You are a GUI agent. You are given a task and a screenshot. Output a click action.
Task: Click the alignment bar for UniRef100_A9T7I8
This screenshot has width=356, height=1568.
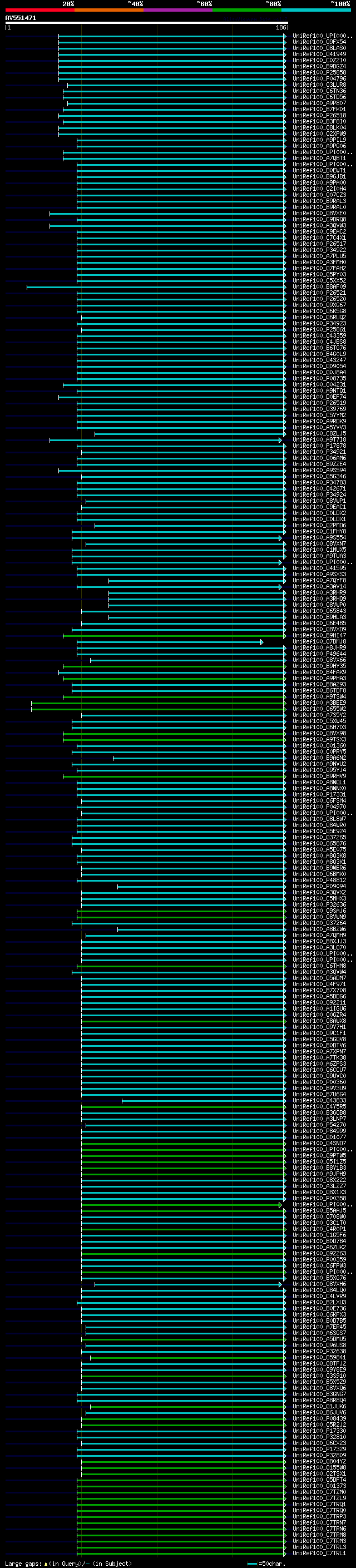[x=166, y=440]
